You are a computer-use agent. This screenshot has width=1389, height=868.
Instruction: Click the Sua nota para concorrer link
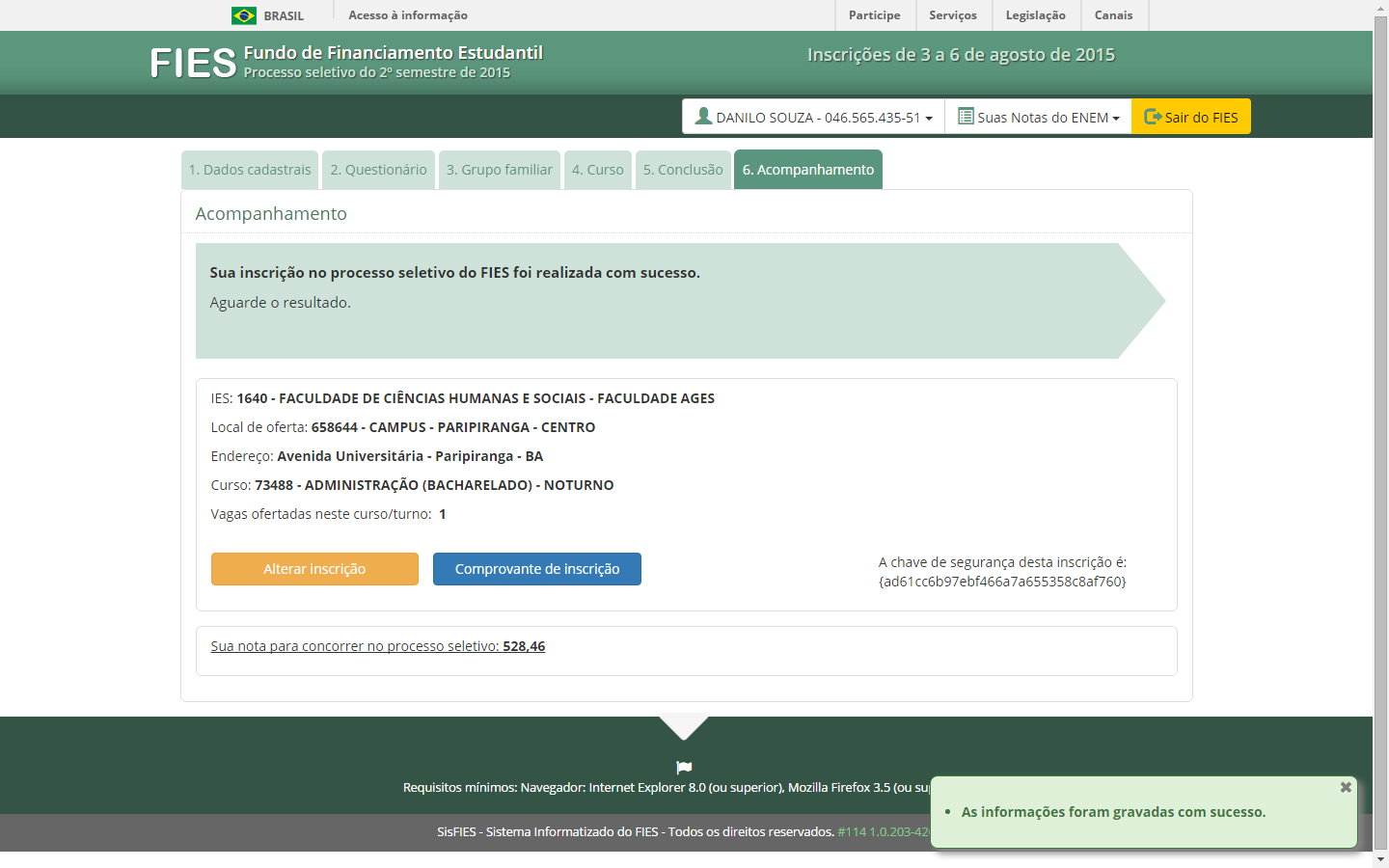(x=378, y=646)
